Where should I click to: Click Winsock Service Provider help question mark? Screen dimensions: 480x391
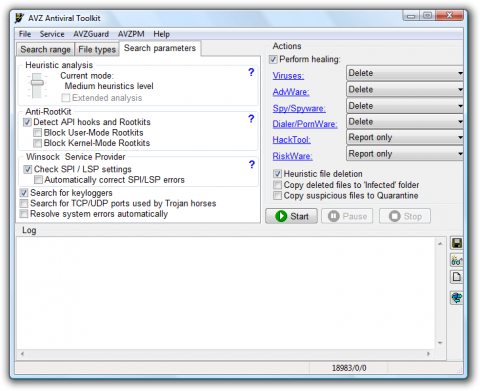252,164
